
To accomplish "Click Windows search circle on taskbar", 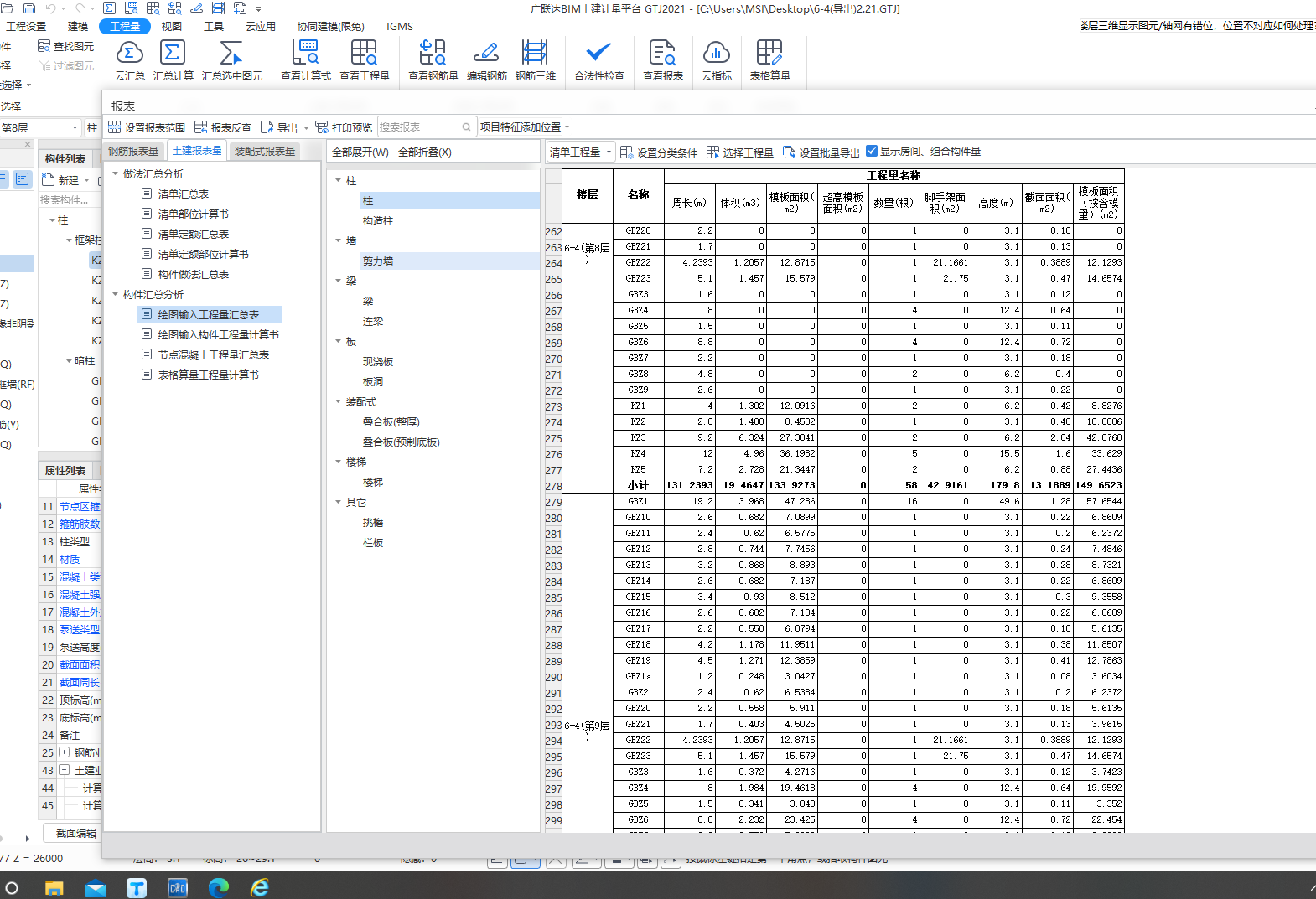I will [12, 887].
